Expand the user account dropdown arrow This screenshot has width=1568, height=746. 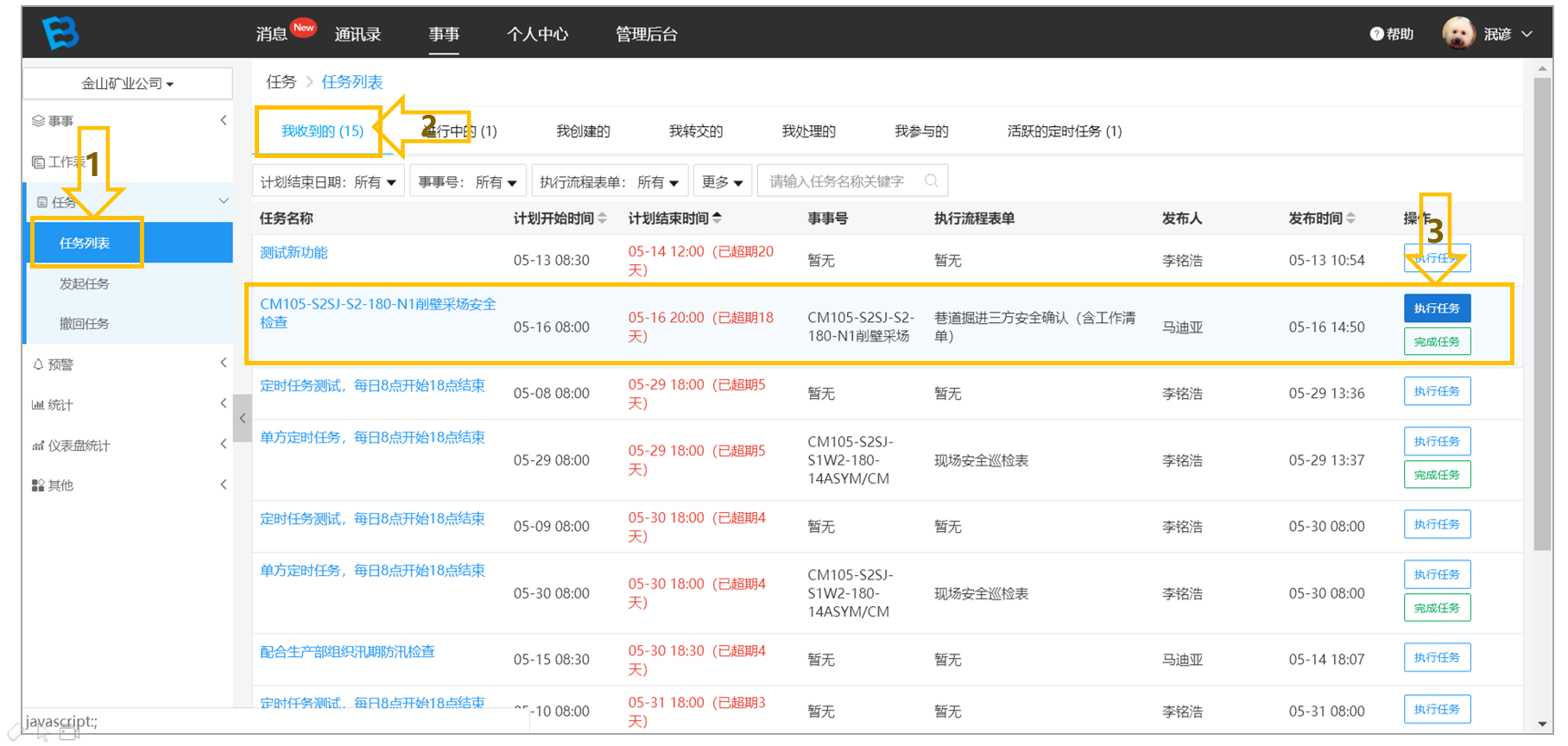(x=1527, y=34)
